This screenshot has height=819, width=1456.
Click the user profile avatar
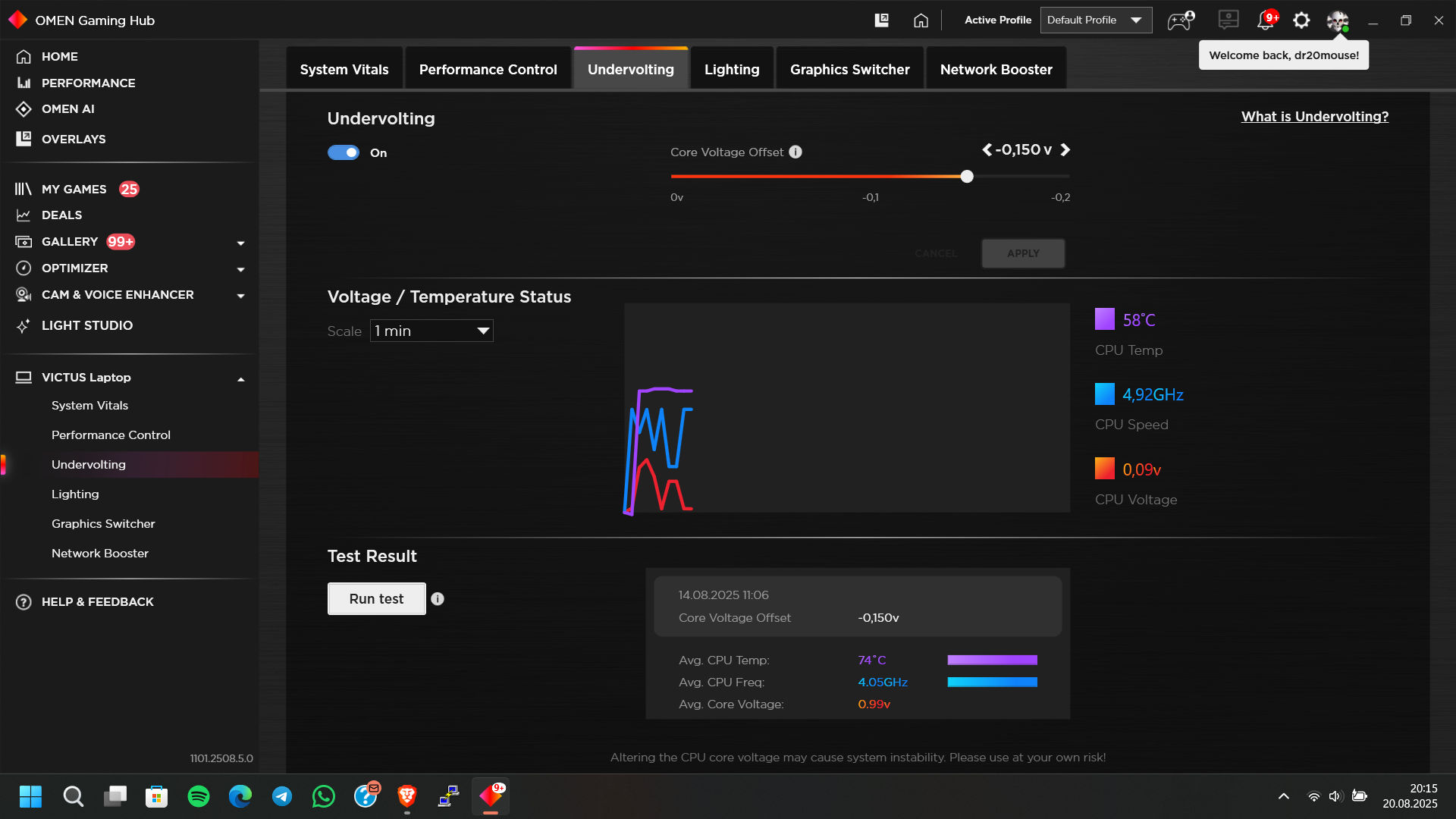(x=1338, y=20)
